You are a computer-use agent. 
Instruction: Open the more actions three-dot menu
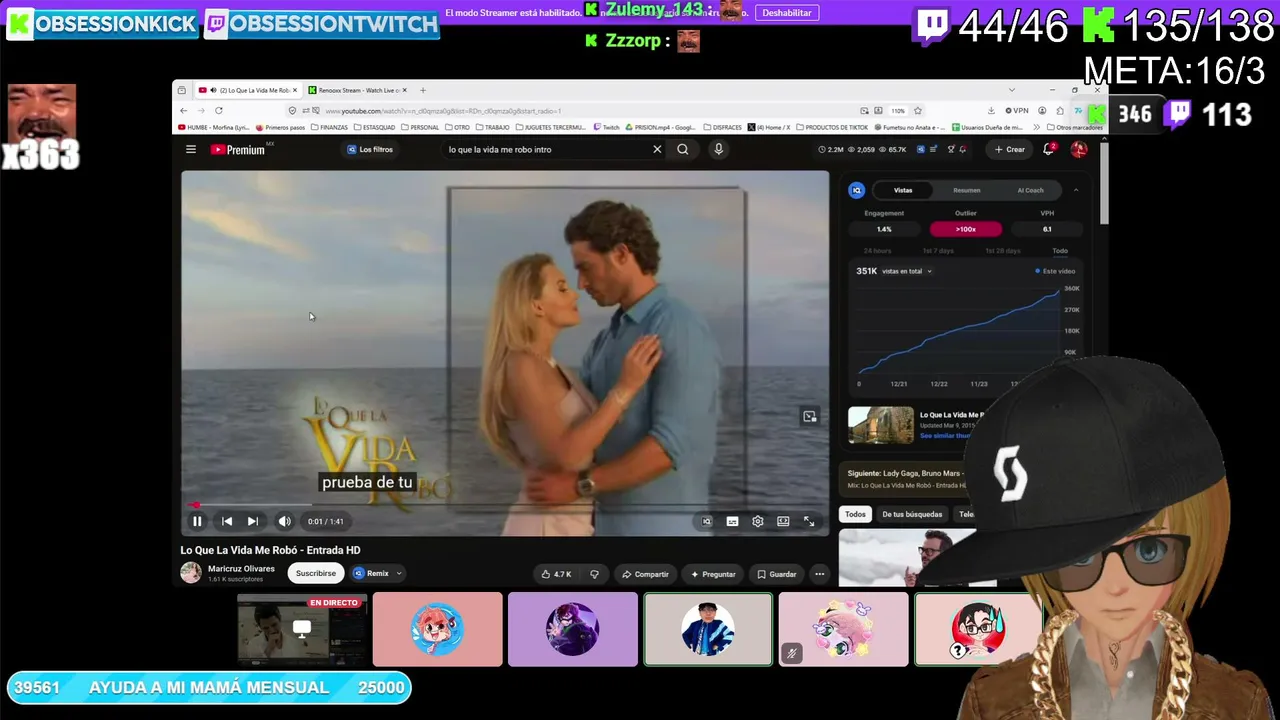pyautogui.click(x=820, y=574)
